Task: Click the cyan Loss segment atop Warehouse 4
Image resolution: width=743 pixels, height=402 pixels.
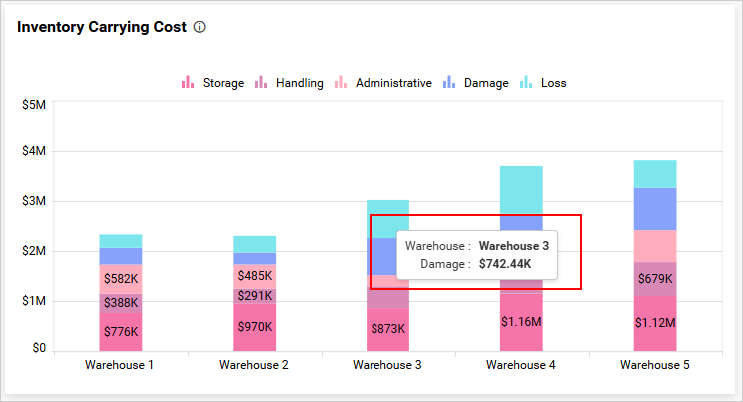Action: [521, 189]
